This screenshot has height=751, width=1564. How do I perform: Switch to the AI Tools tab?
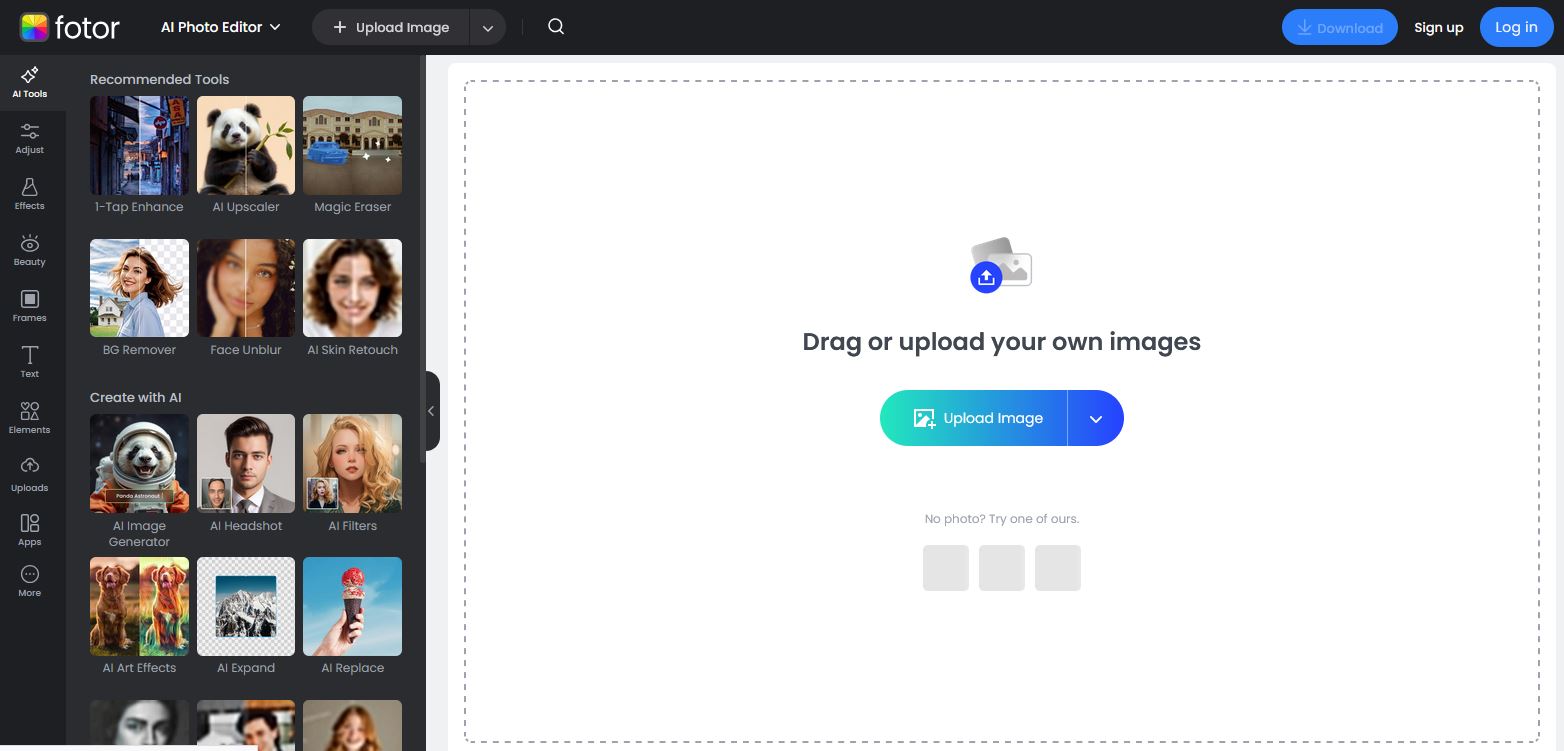point(29,82)
